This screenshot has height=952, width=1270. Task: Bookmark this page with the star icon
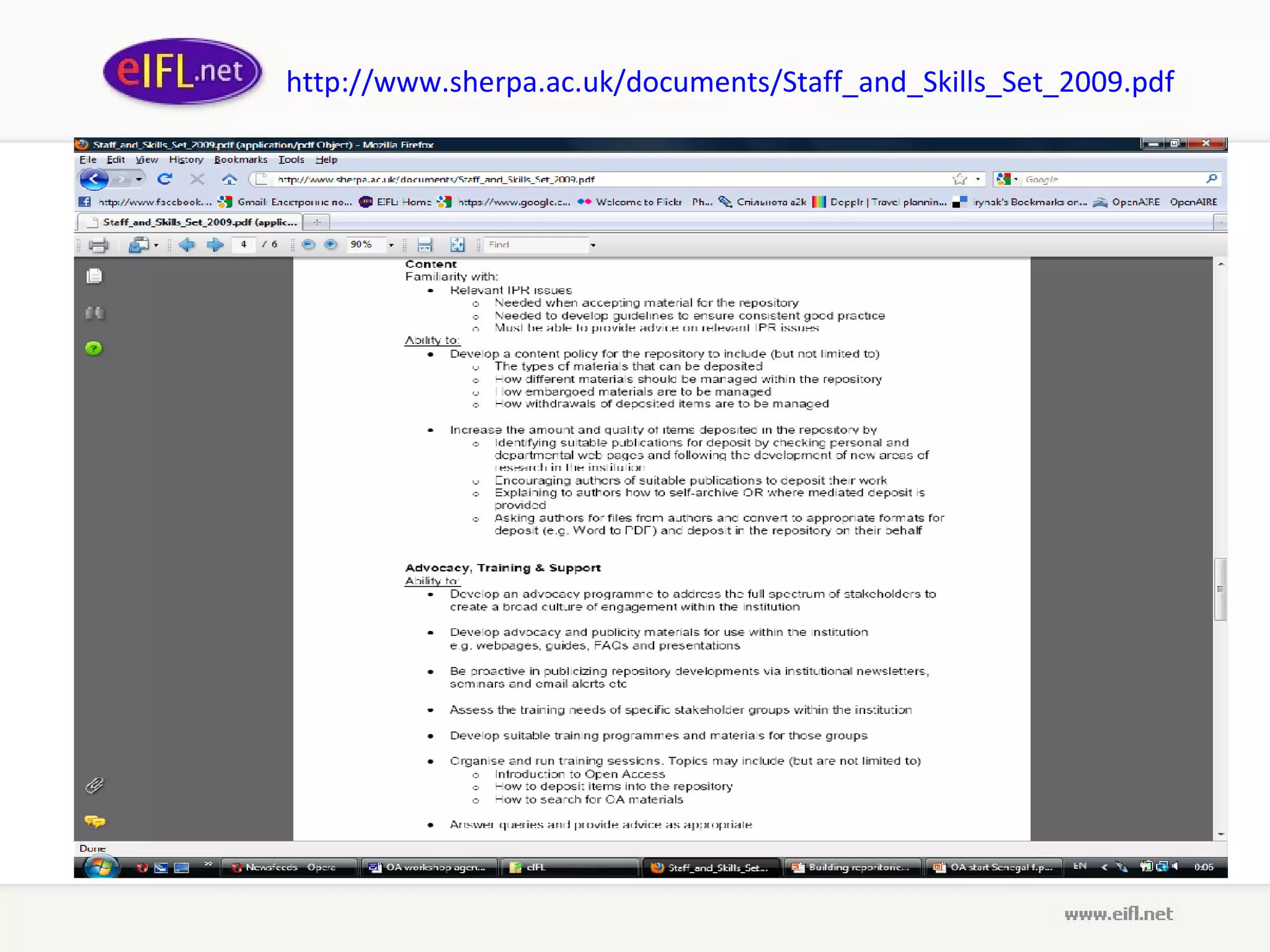960,179
